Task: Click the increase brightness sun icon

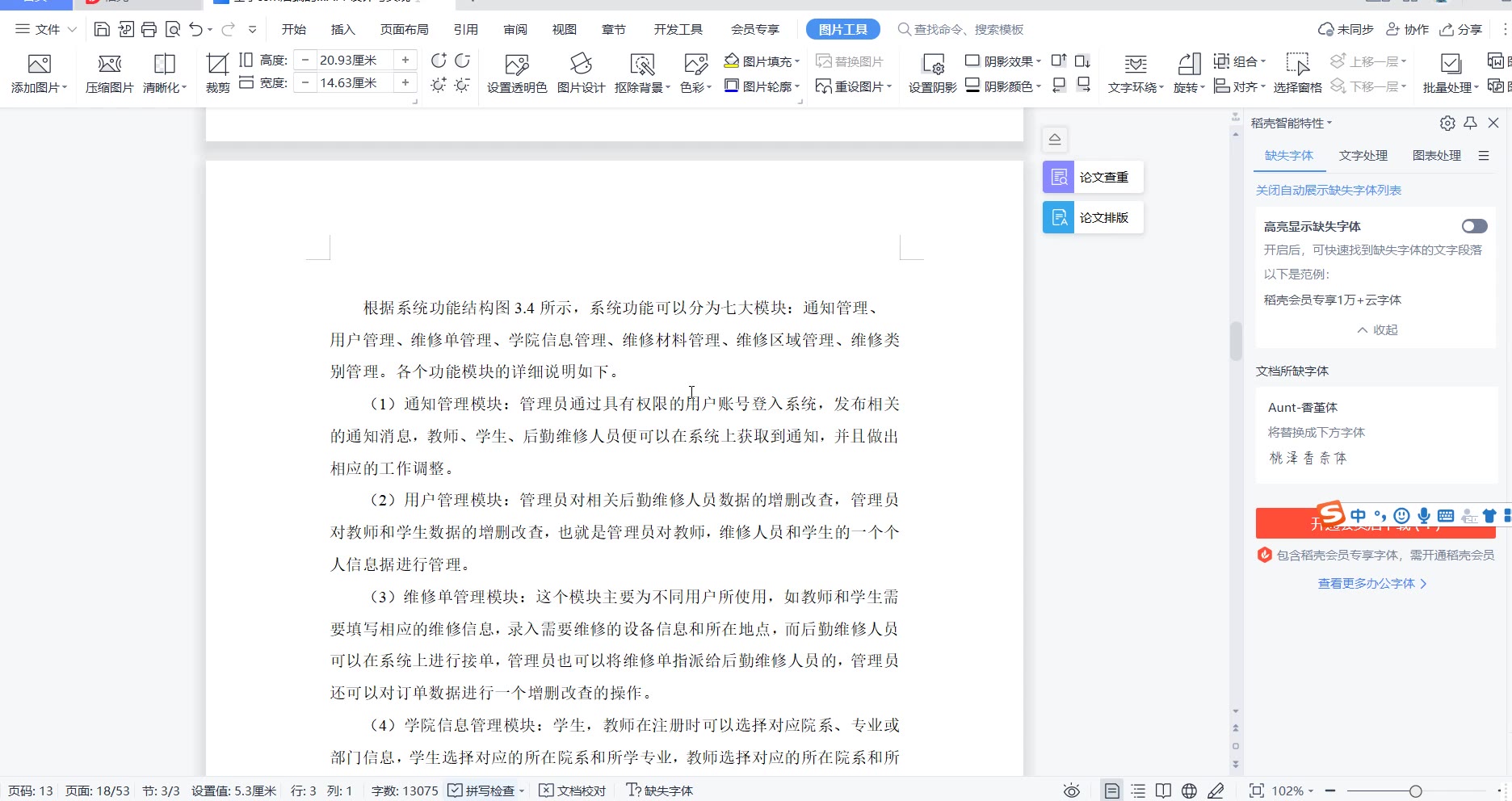Action: click(439, 85)
